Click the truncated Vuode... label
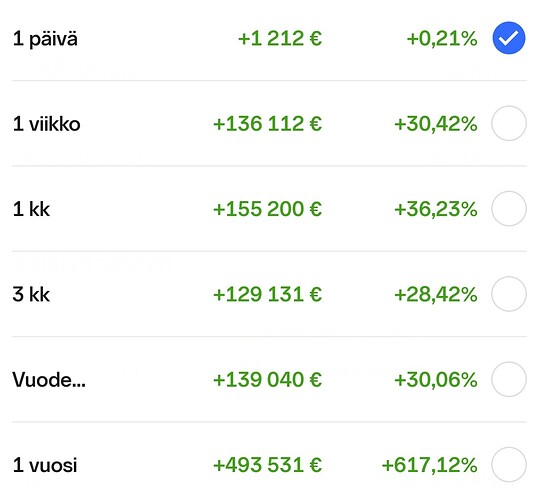Image resolution: width=538 pixels, height=500 pixels. click(x=49, y=380)
